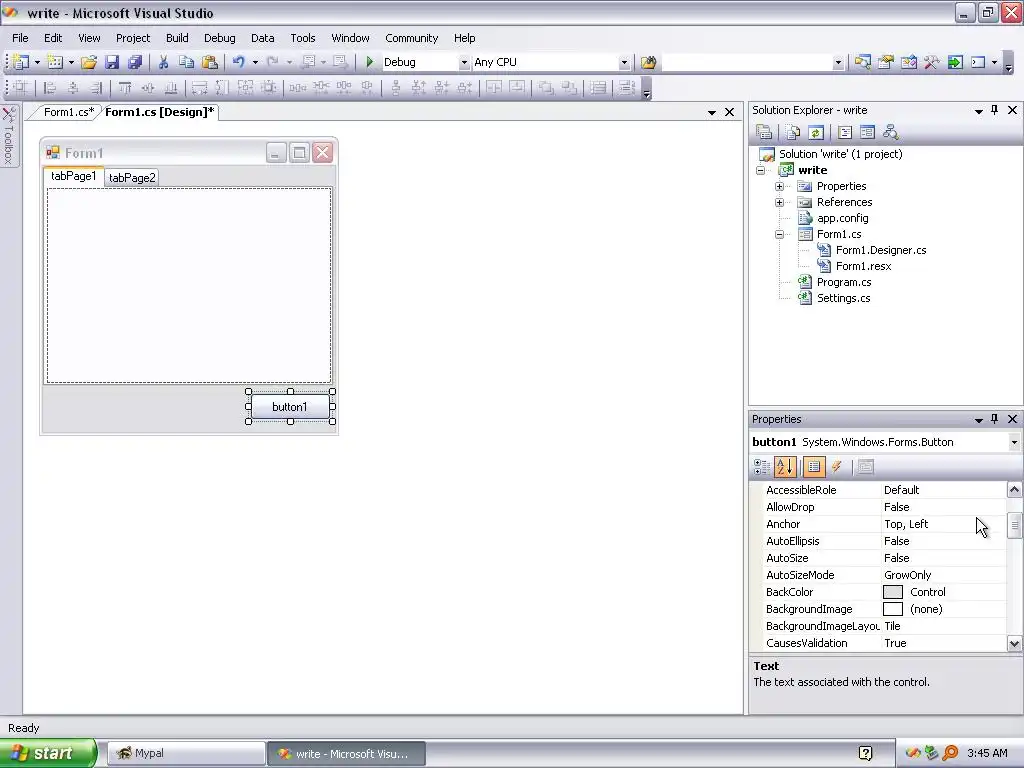Click the Windows start button
This screenshot has height=768, width=1024.
coord(48,753)
